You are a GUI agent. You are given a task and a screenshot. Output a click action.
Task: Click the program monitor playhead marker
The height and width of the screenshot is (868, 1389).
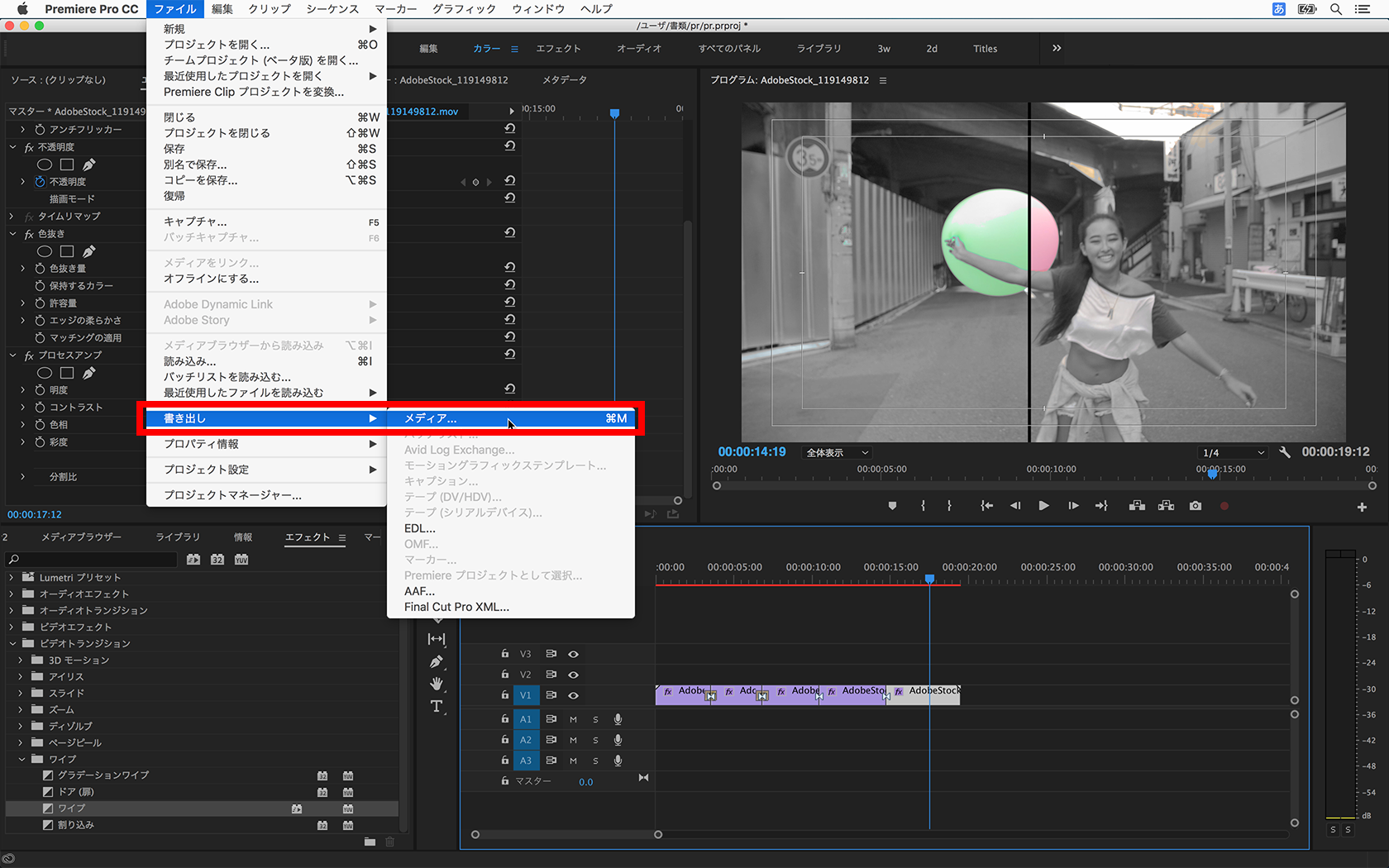pos(1212,474)
